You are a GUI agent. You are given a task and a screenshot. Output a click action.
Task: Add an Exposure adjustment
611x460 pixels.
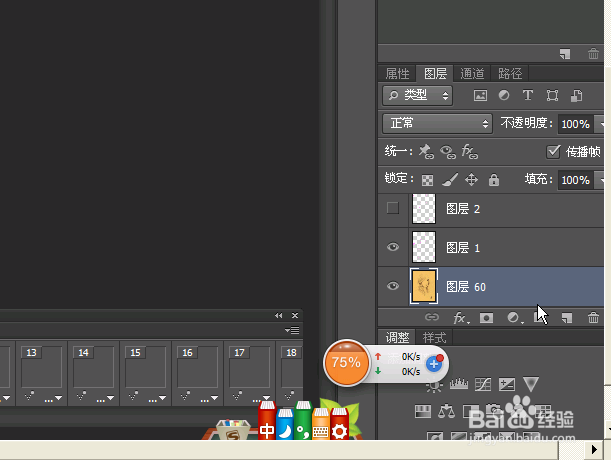pos(507,385)
